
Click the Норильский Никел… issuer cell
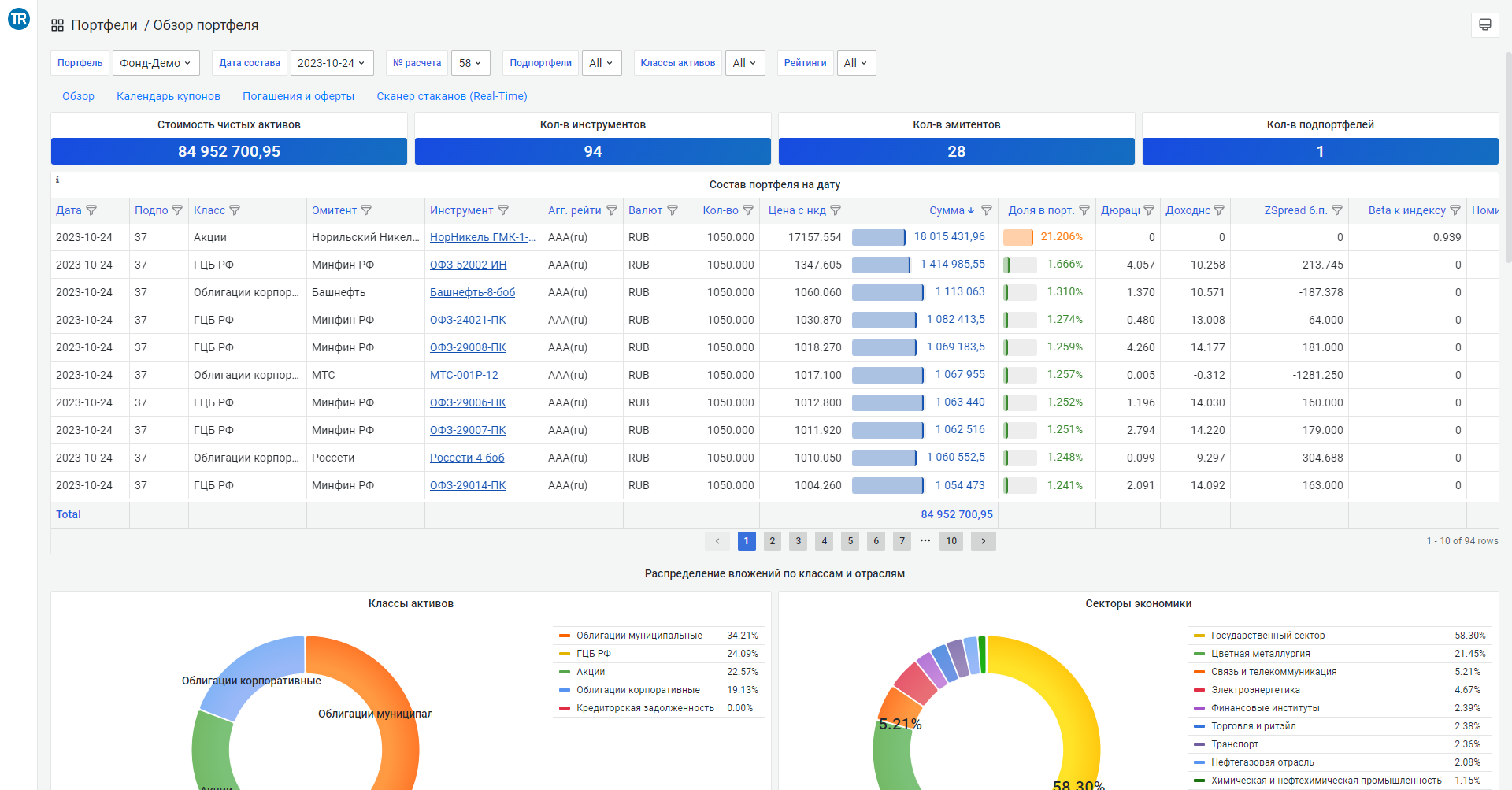click(x=365, y=237)
